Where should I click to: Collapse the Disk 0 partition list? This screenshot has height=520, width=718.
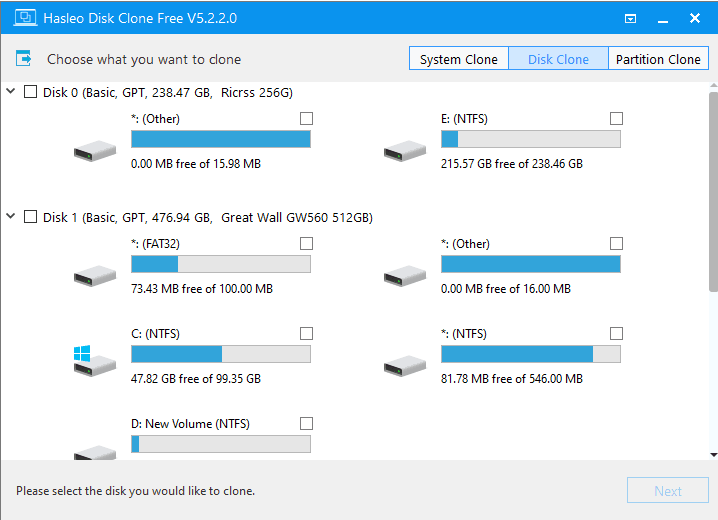click(11, 91)
